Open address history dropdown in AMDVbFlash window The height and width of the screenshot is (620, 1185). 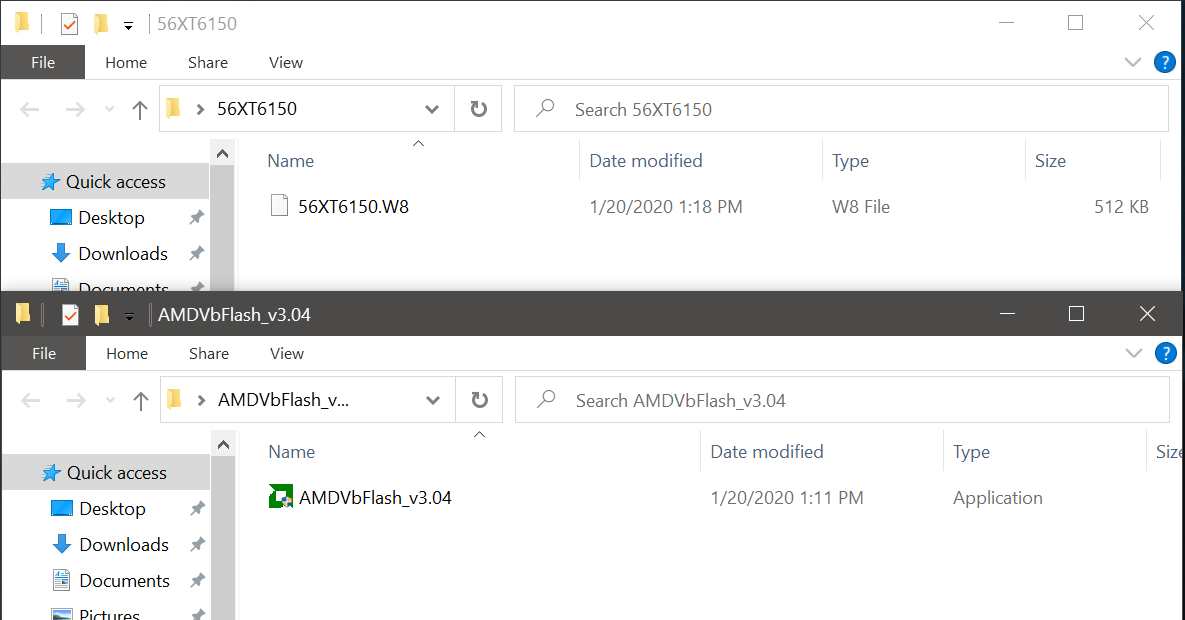coord(432,400)
